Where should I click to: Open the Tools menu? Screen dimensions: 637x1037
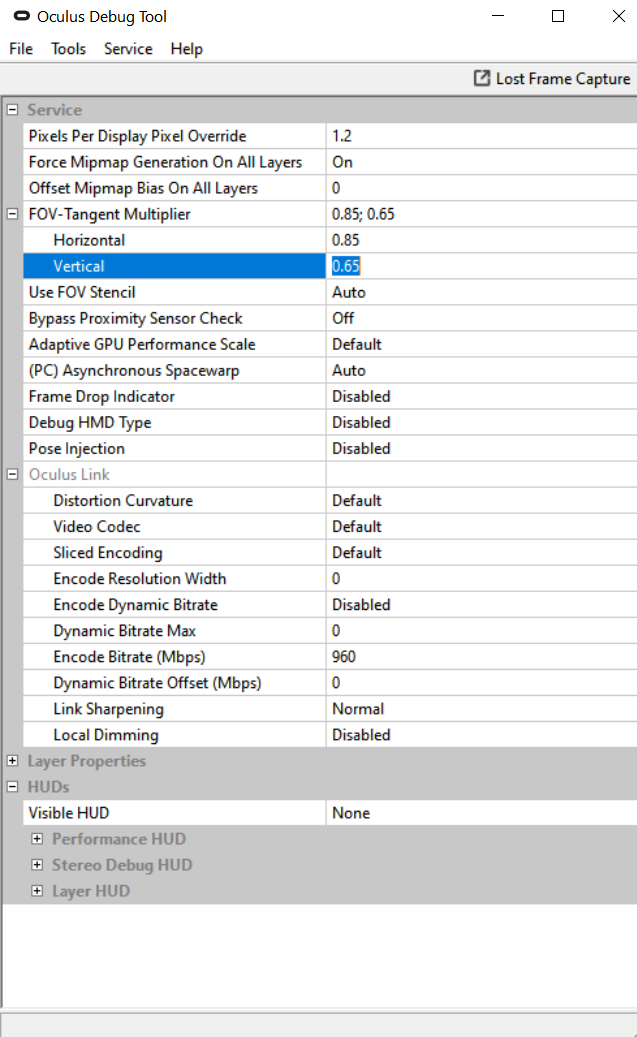(69, 49)
